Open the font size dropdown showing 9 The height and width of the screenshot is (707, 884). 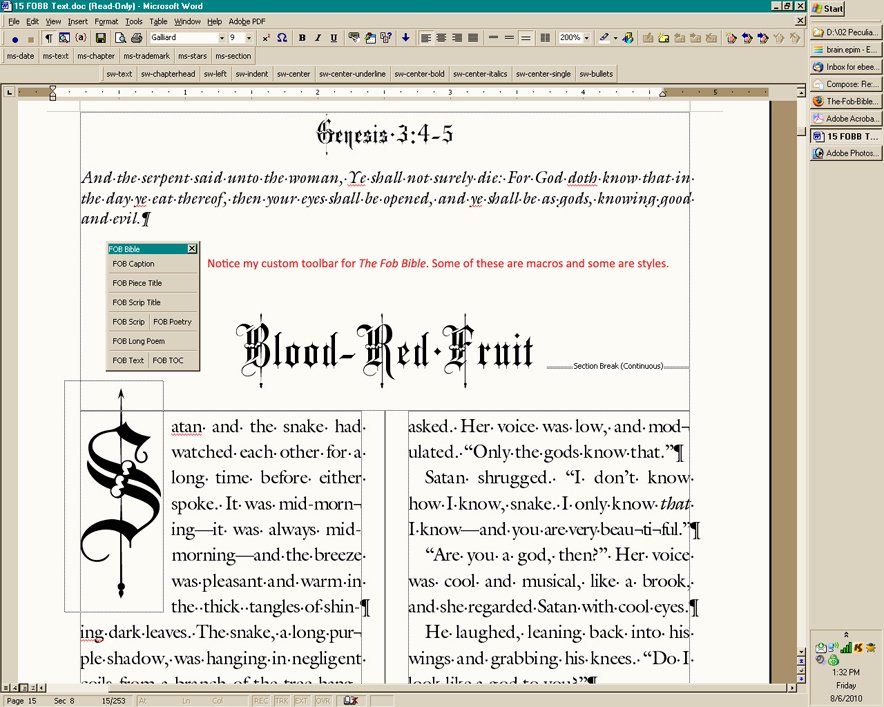point(249,38)
